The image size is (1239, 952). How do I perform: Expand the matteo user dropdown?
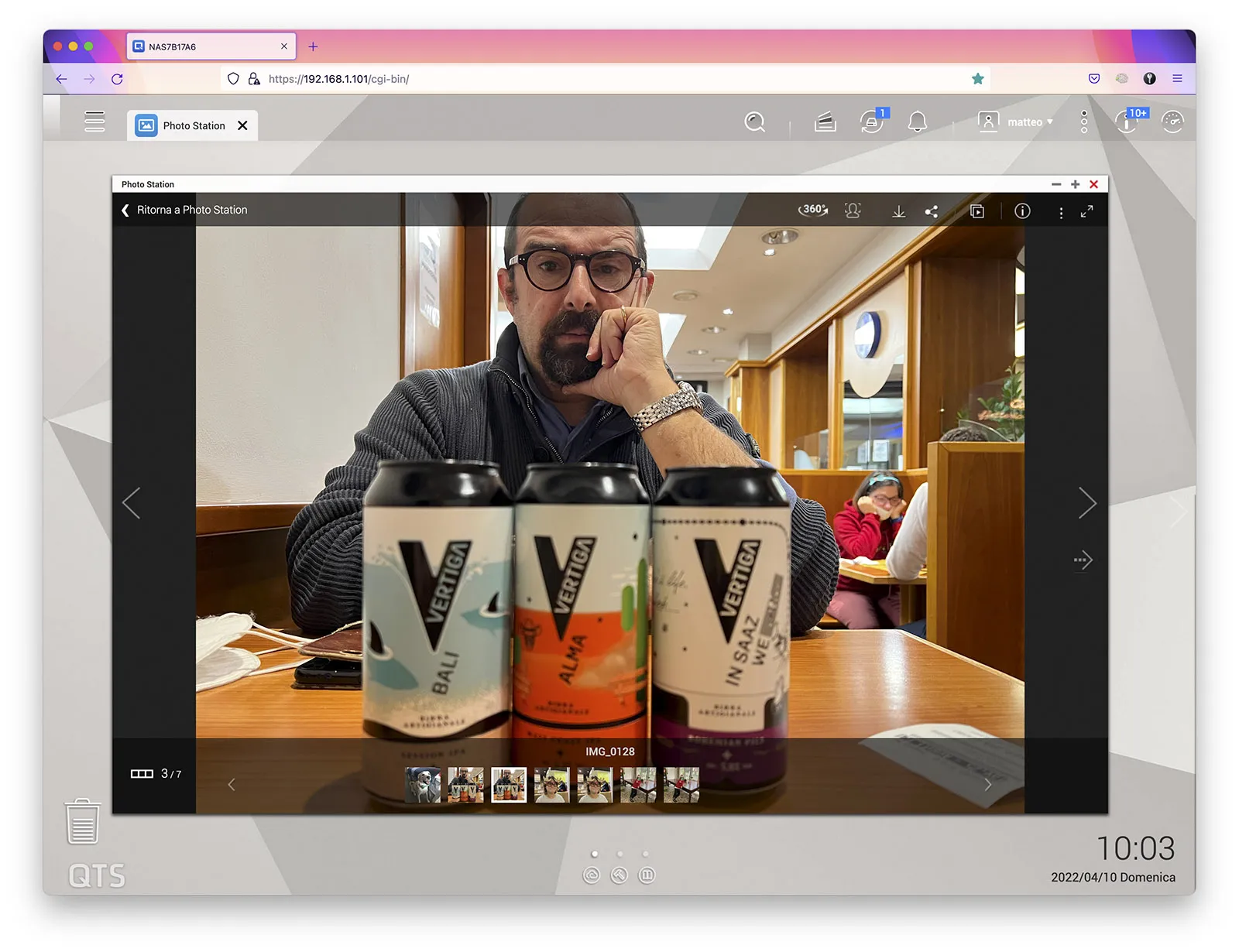pyautogui.click(x=1015, y=122)
